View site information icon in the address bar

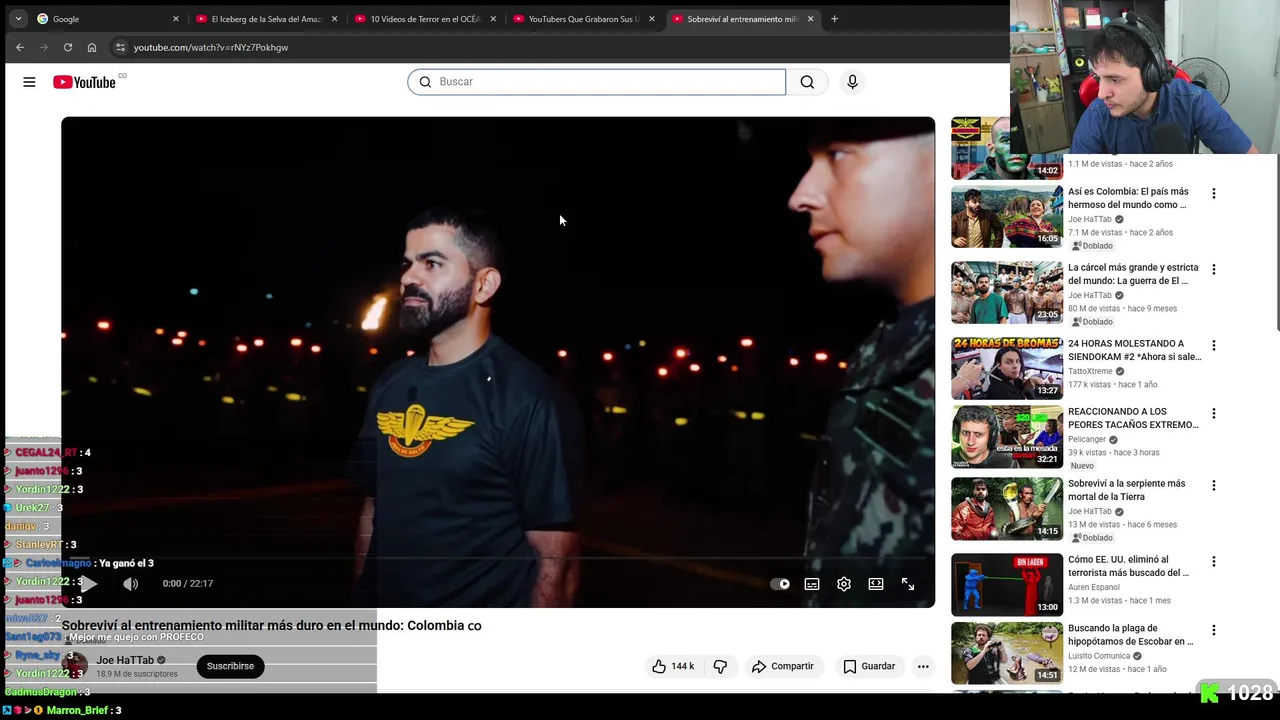point(120,47)
